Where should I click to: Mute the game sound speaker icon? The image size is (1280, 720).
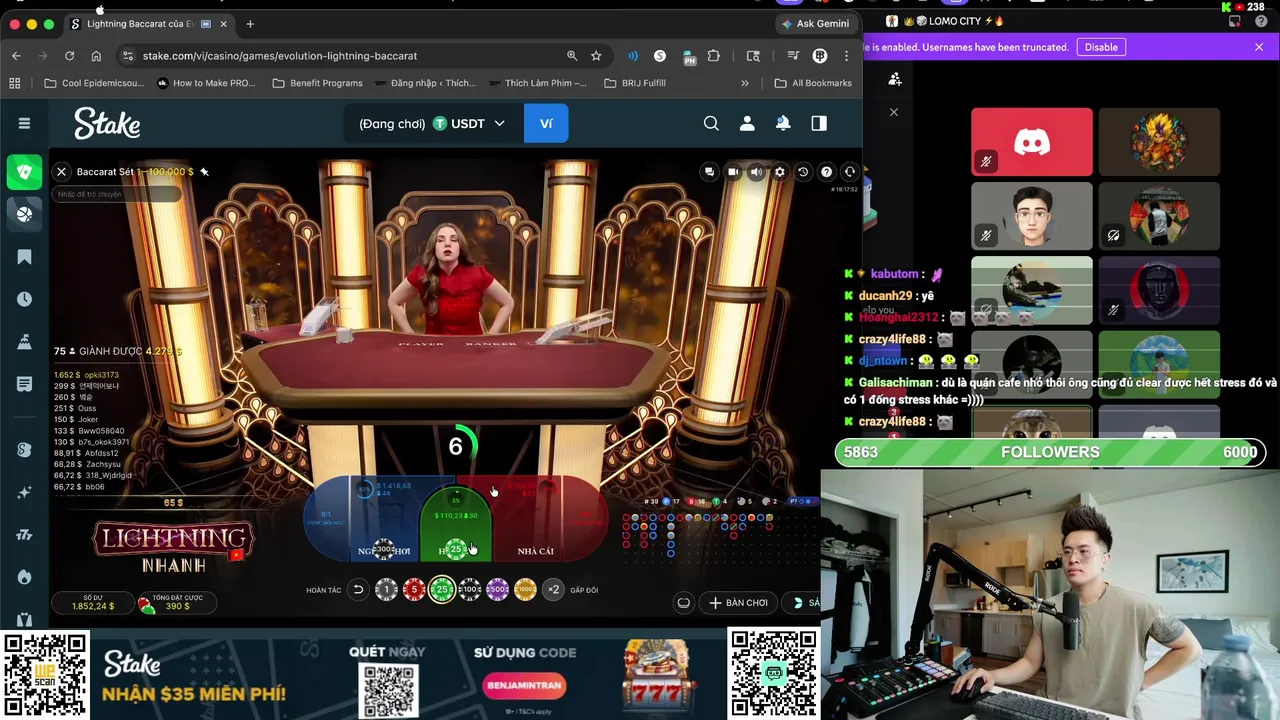(x=756, y=172)
